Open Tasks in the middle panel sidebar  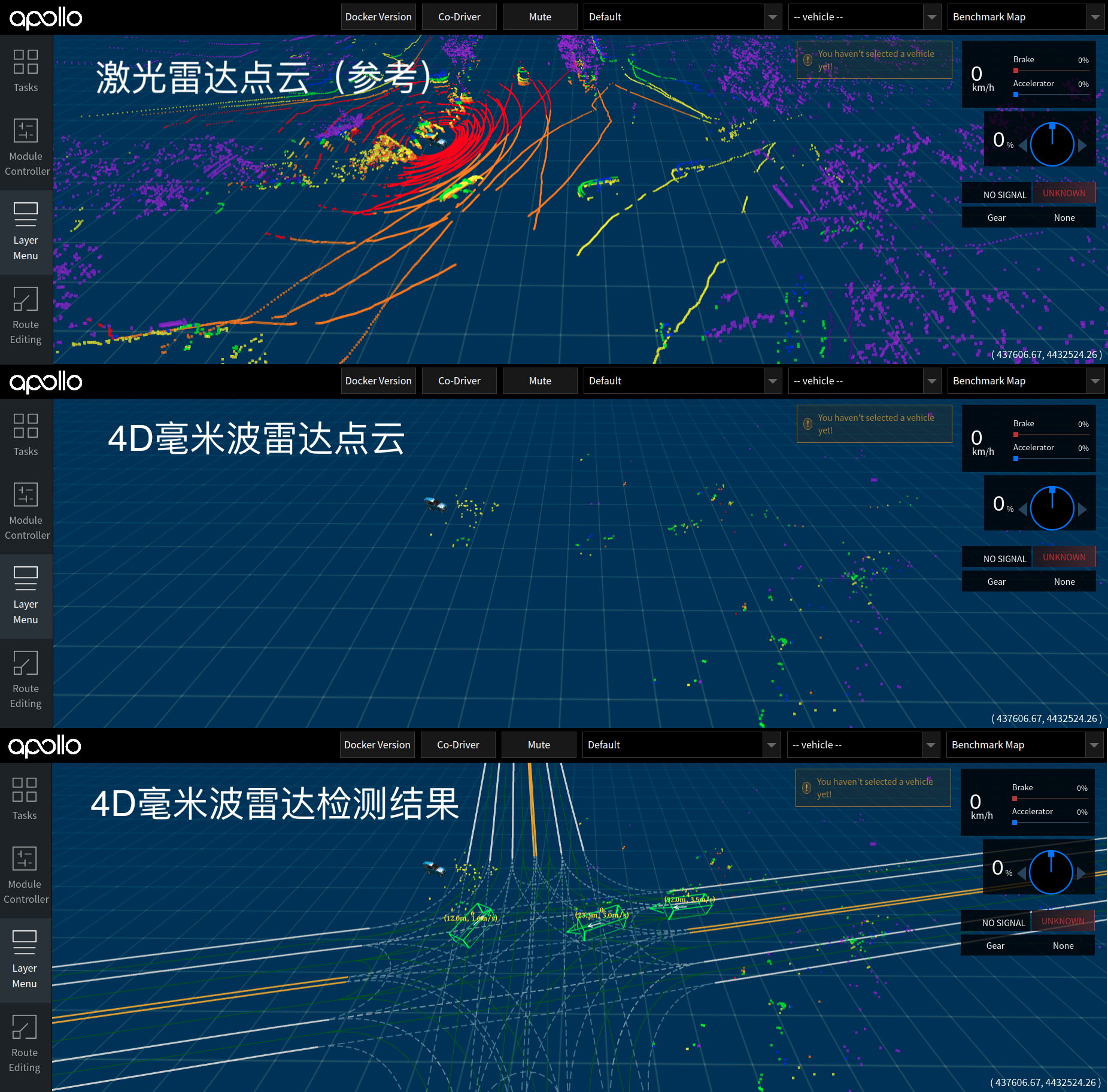tap(26, 435)
